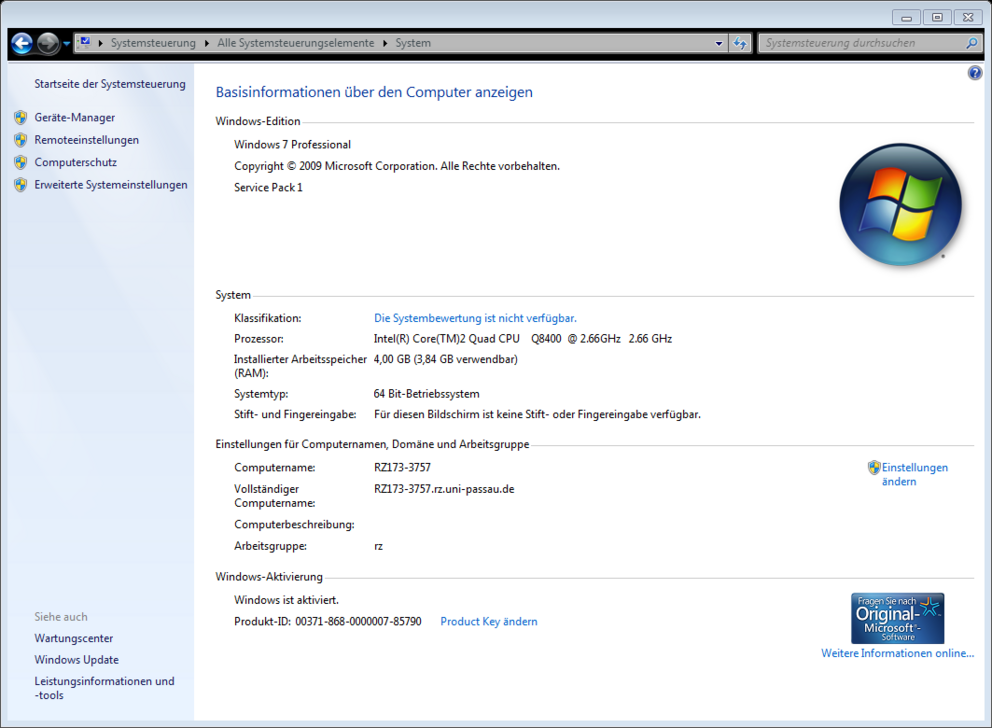Select System breadcrumb

(413, 44)
